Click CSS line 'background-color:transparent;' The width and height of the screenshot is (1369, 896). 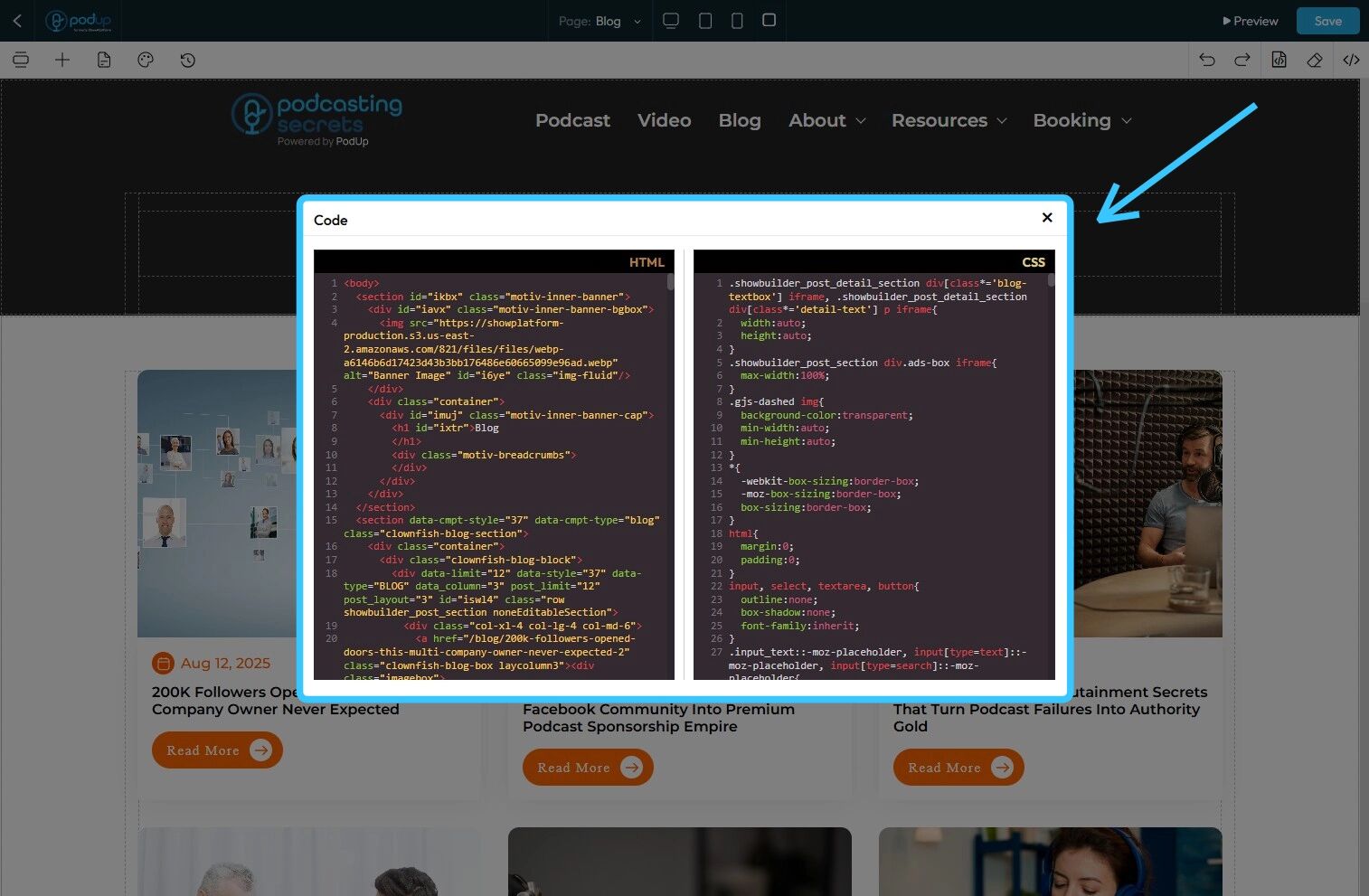point(826,415)
